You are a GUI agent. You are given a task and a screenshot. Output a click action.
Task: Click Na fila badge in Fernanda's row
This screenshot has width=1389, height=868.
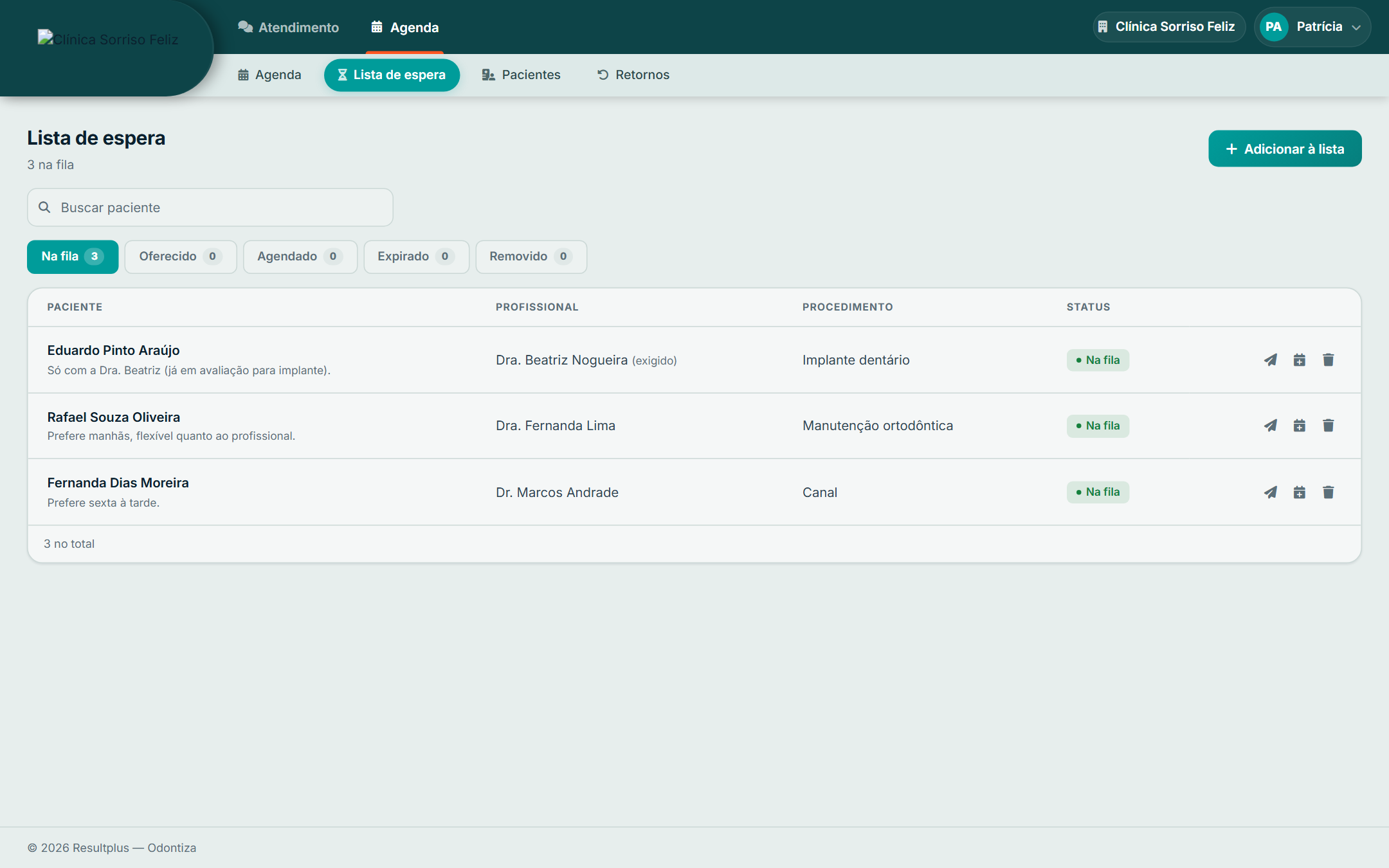click(1098, 493)
